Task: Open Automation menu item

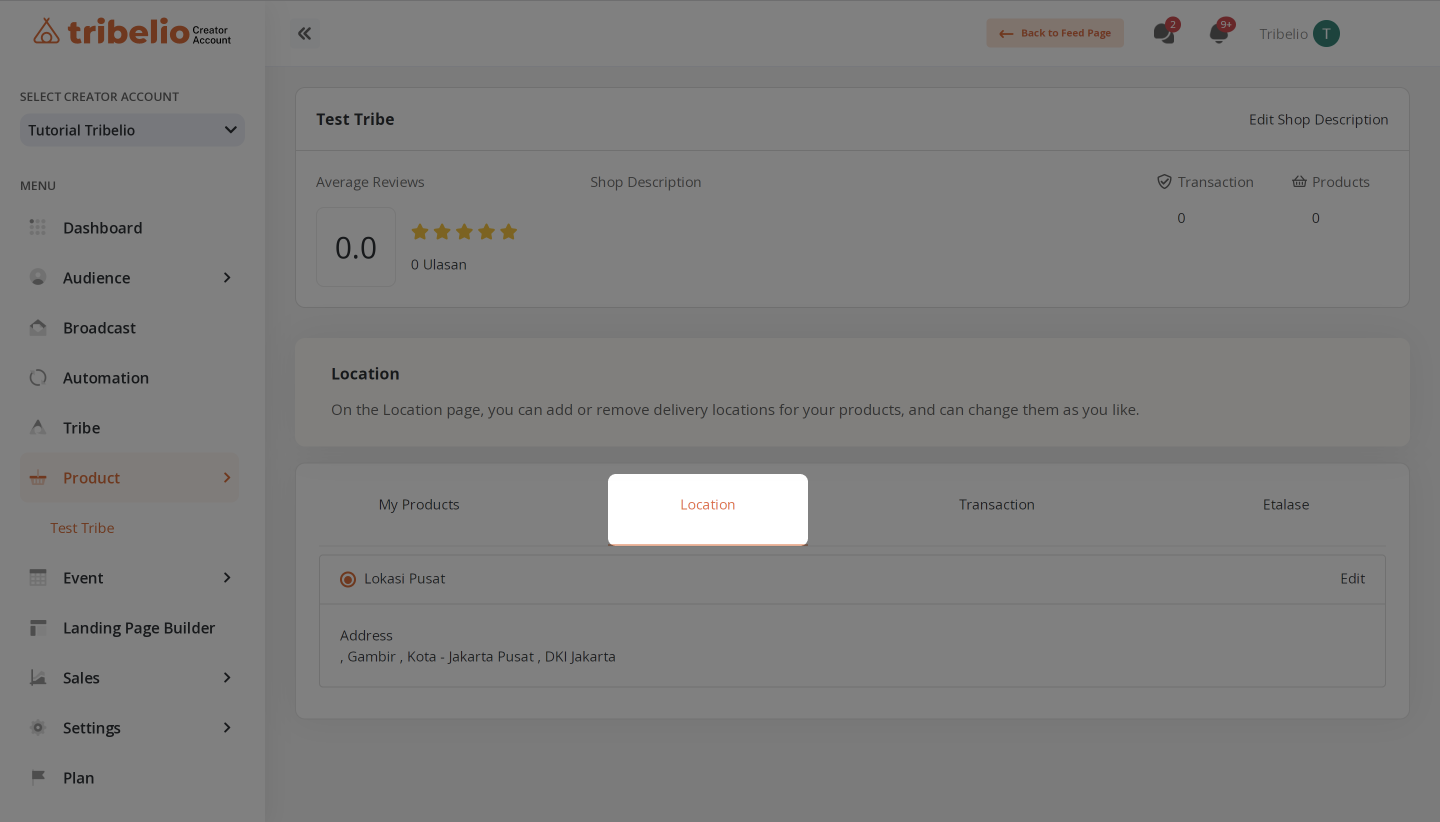Action: point(105,378)
